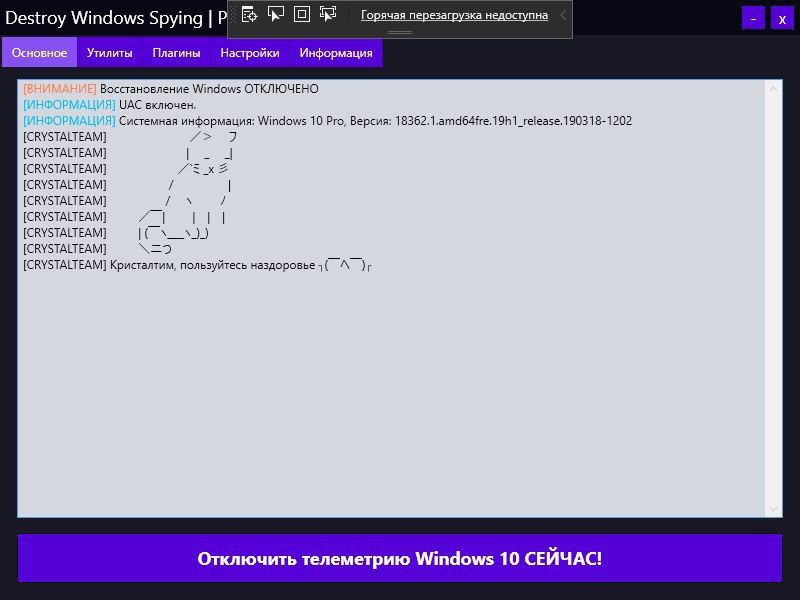This screenshot has width=800, height=600.
Task: Click 'Восстановление Windows ОТКЛЮЧЕНО' log text
Action: coord(209,89)
